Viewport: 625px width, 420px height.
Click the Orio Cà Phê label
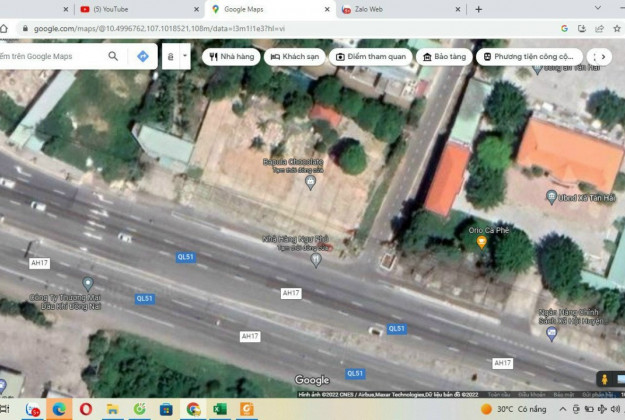pyautogui.click(x=489, y=230)
